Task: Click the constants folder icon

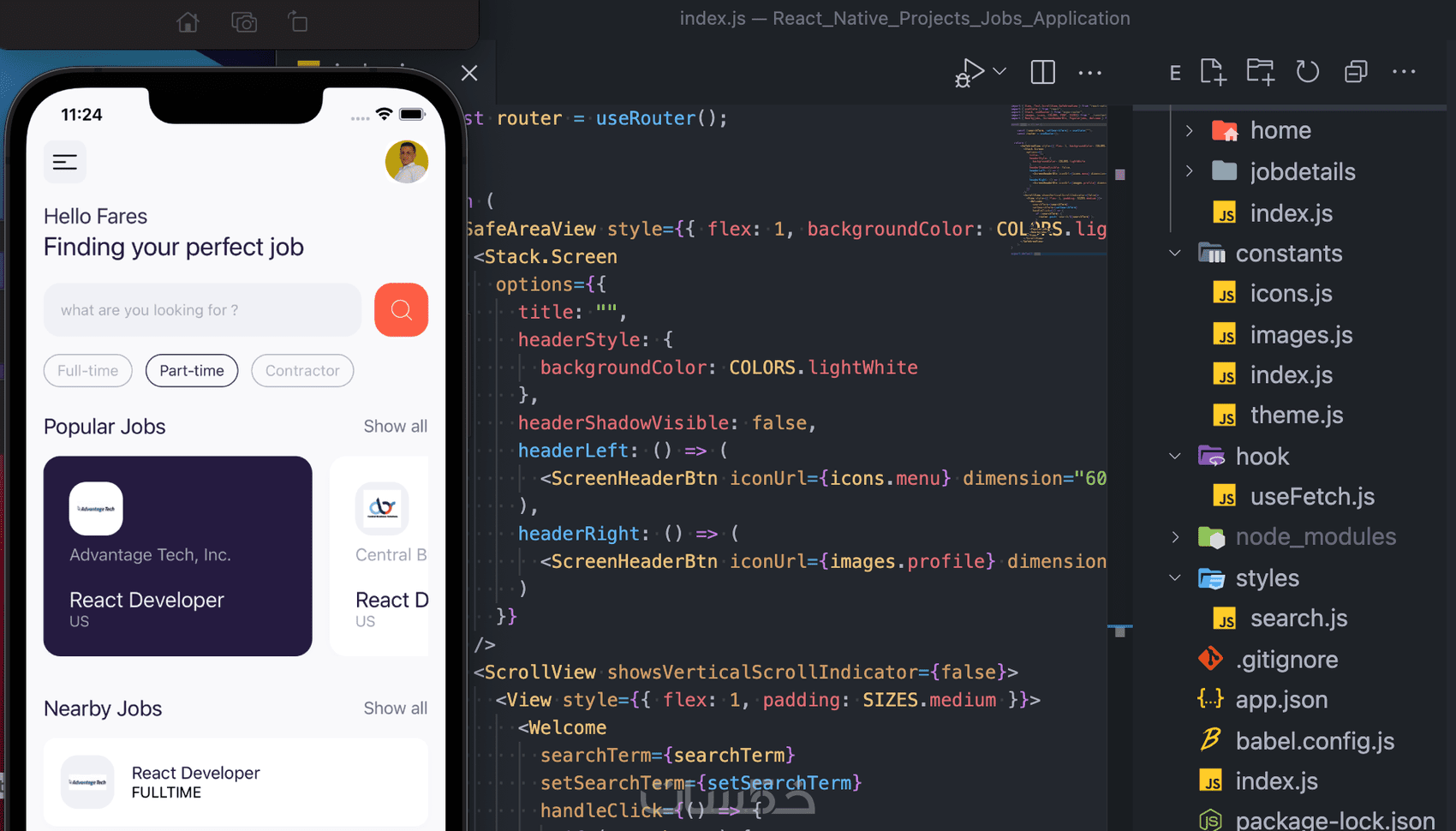Action: click(x=1211, y=254)
